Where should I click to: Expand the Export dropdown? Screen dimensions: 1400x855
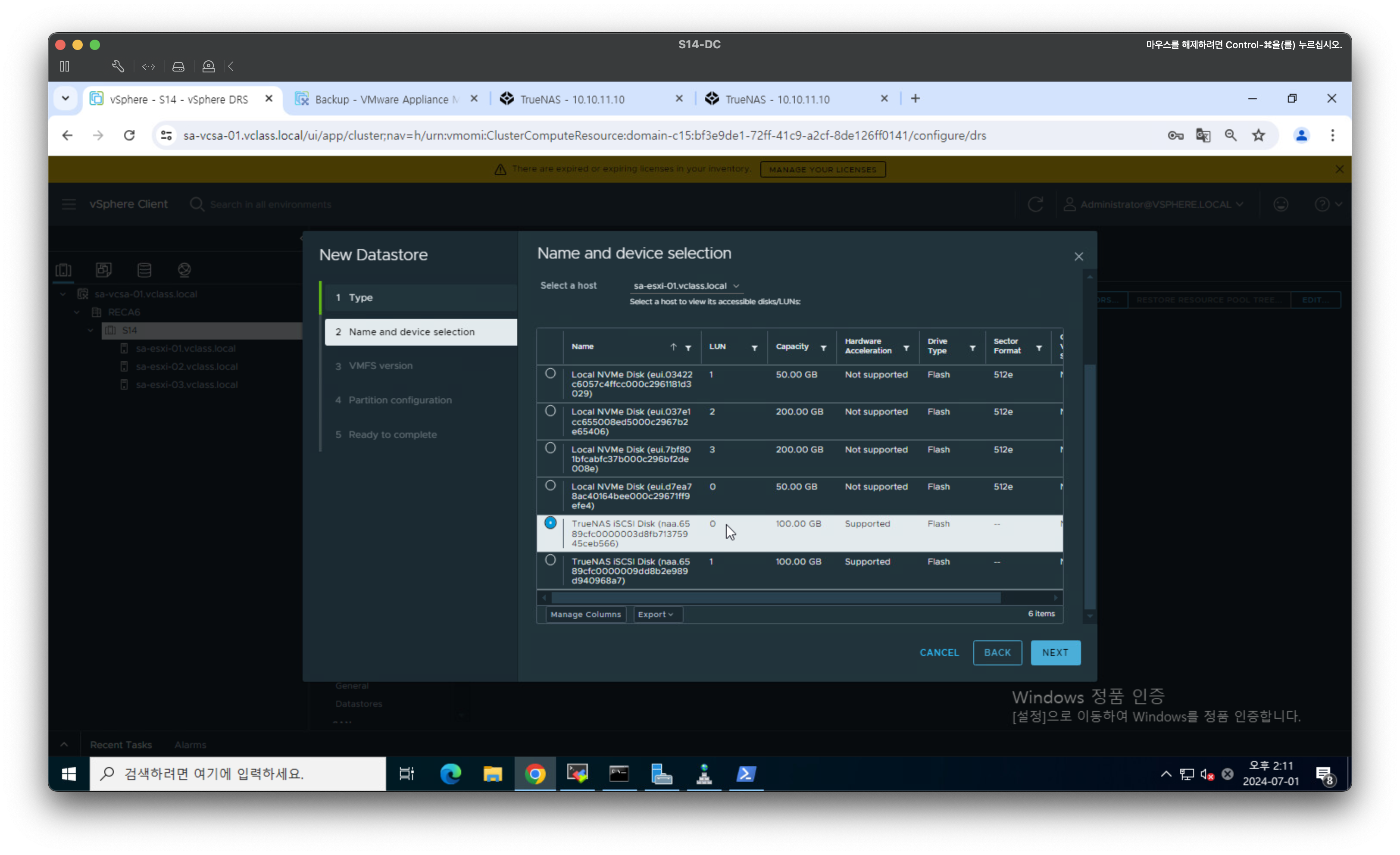[x=655, y=614]
